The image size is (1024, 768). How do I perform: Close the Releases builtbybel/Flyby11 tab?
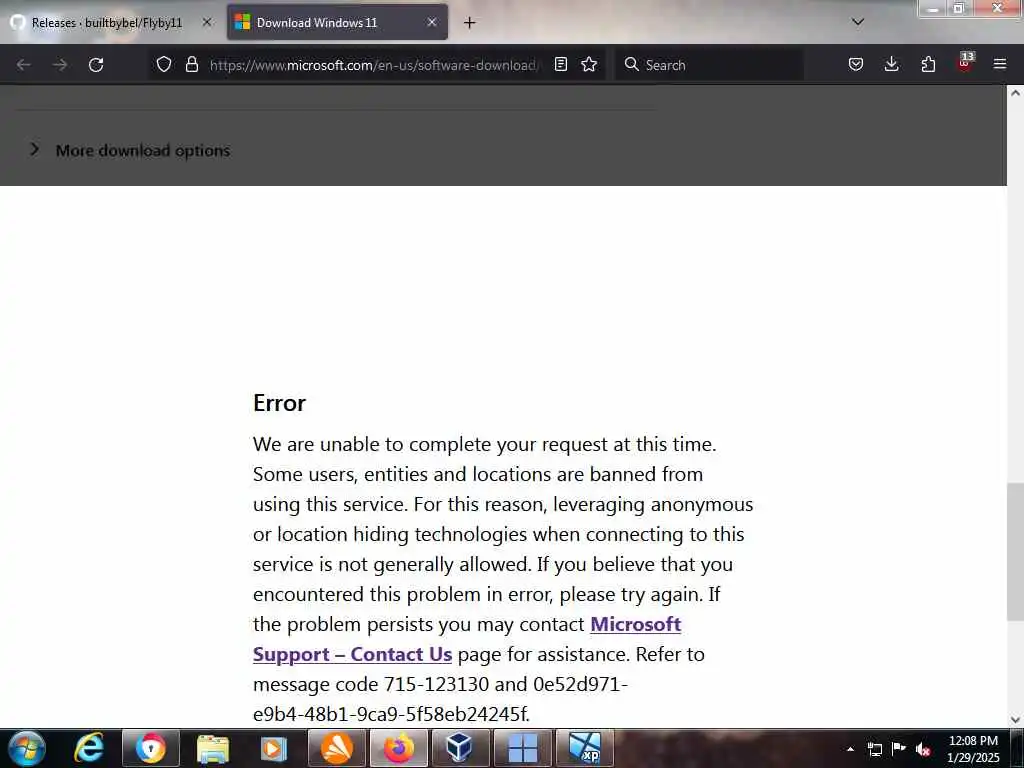click(207, 22)
